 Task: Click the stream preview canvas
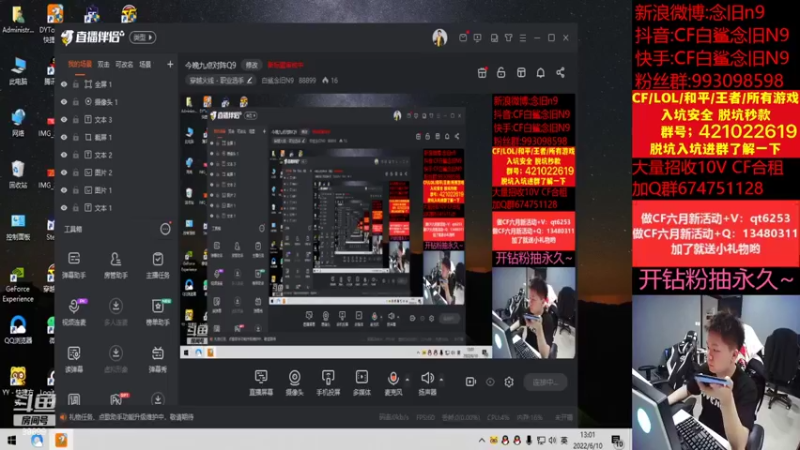point(378,226)
